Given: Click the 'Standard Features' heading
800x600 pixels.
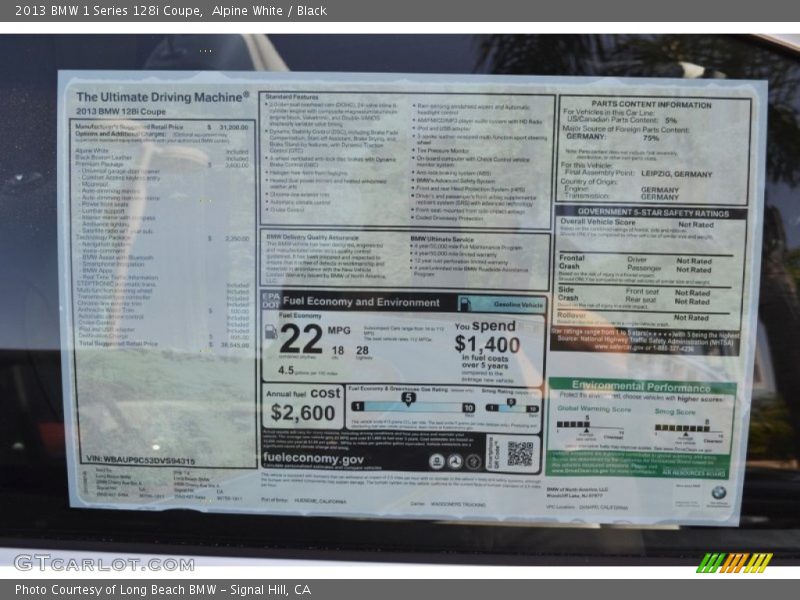Looking at the screenshot, I should click(x=291, y=97).
